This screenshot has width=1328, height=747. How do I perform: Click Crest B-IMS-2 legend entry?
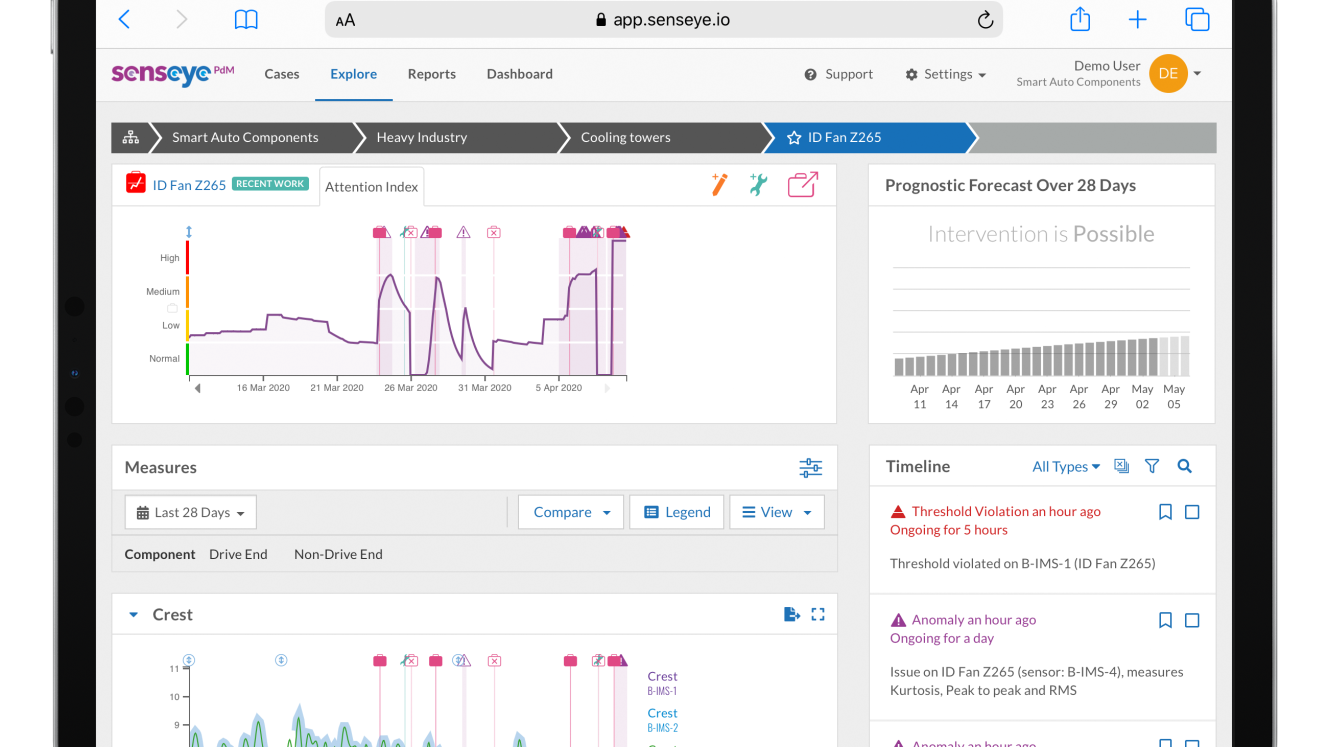click(x=662, y=720)
